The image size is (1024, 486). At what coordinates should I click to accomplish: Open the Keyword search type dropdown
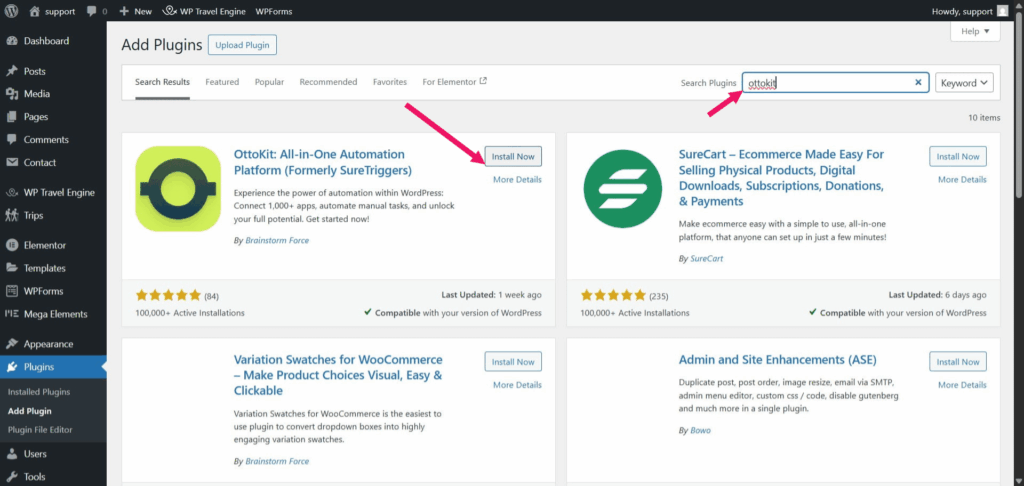pyautogui.click(x=965, y=83)
